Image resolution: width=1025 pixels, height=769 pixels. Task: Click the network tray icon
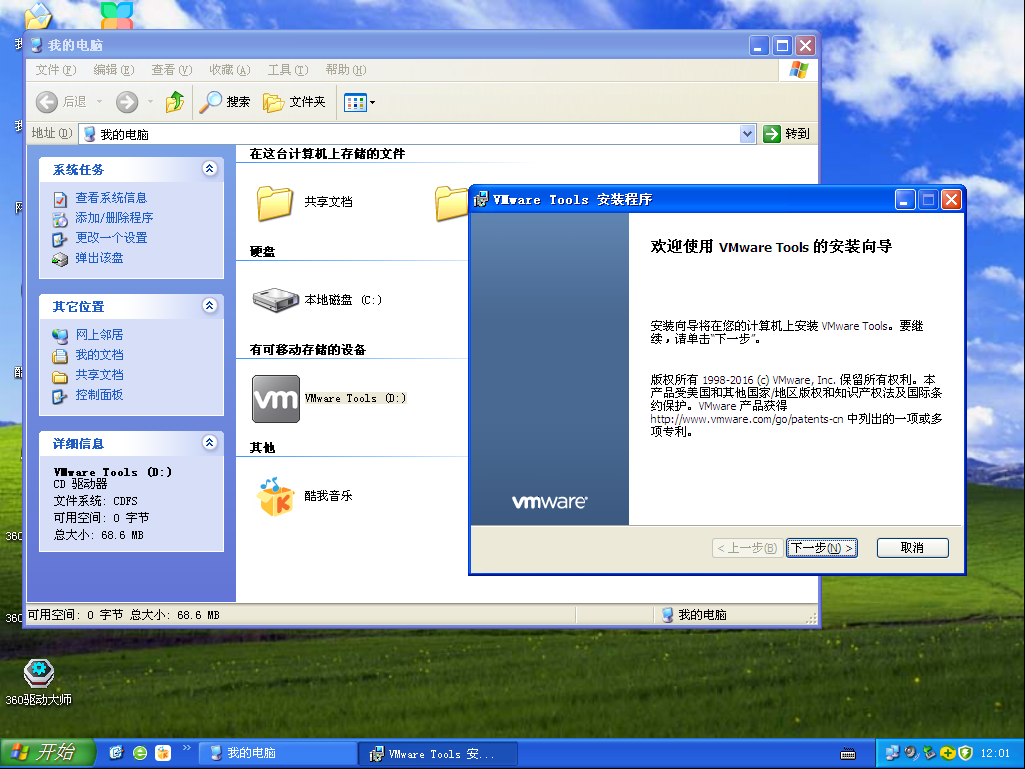tap(892, 753)
